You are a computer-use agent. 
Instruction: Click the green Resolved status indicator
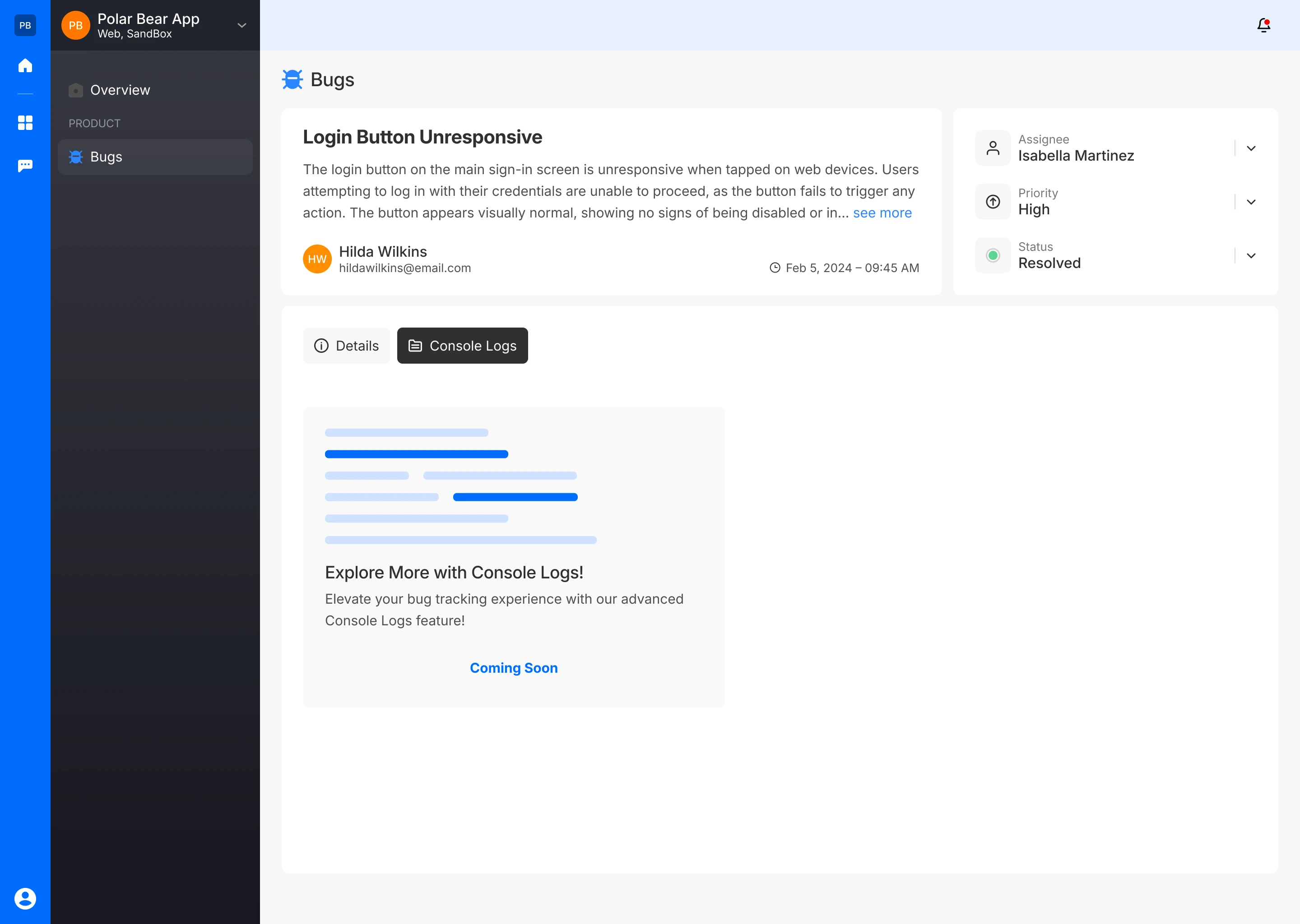(993, 255)
